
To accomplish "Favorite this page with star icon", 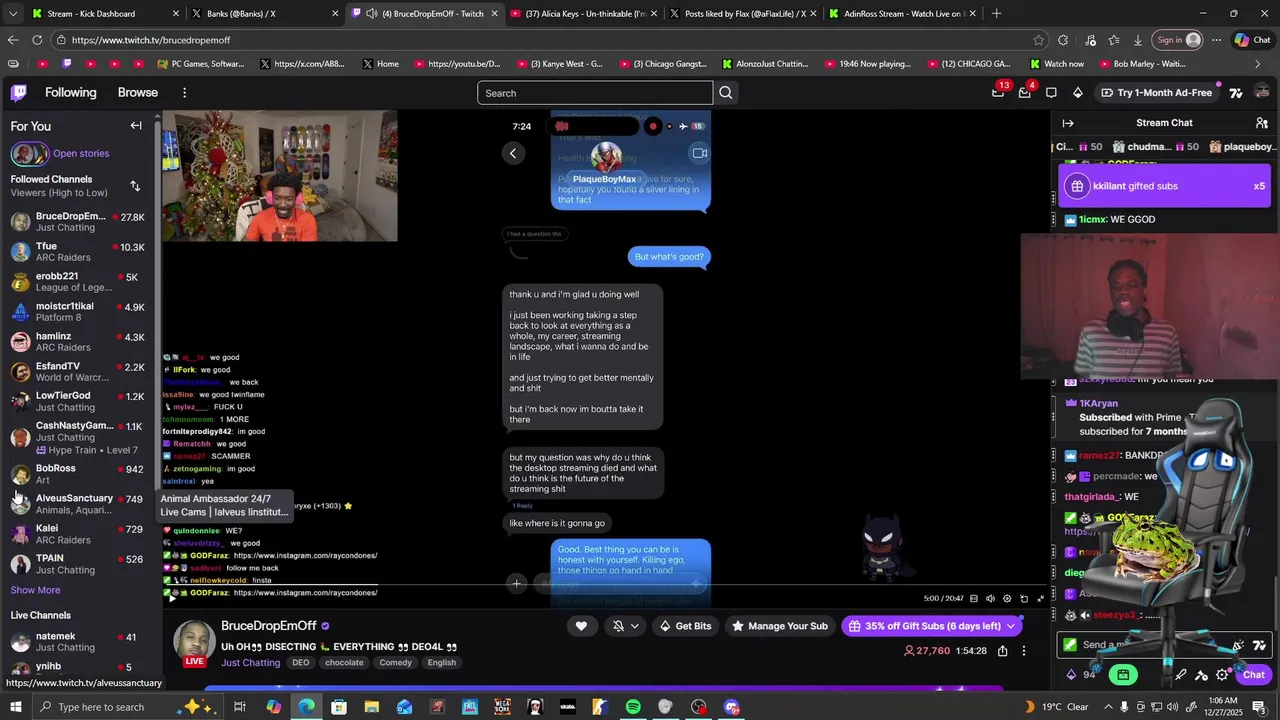I will pos(1039,40).
